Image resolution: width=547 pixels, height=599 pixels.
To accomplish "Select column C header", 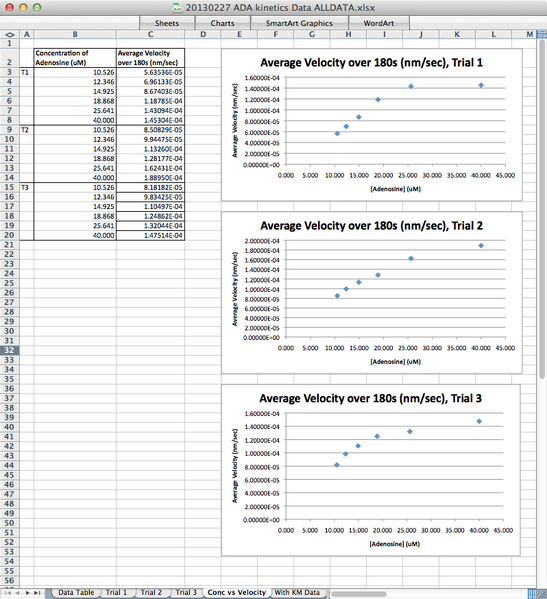I will point(151,34).
